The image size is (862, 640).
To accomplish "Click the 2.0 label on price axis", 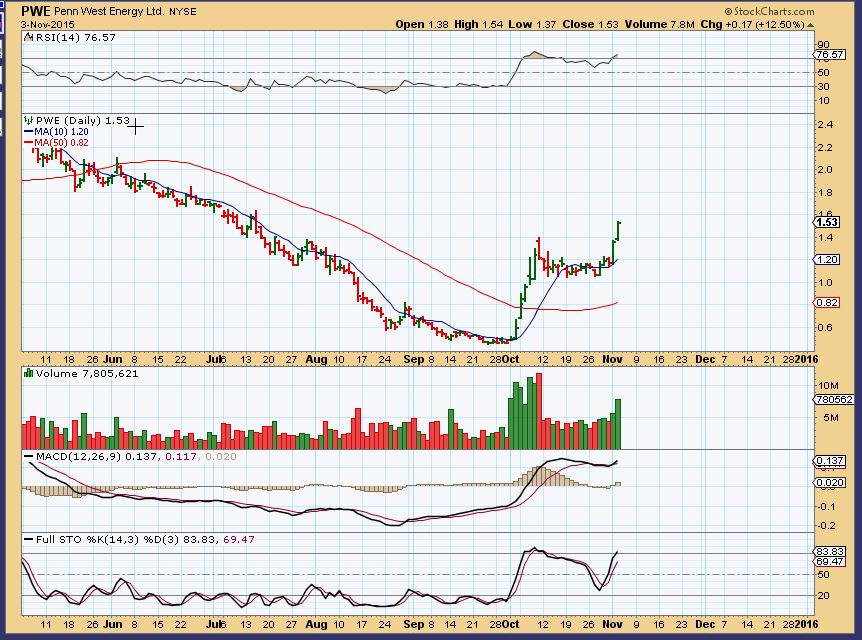I will point(826,170).
